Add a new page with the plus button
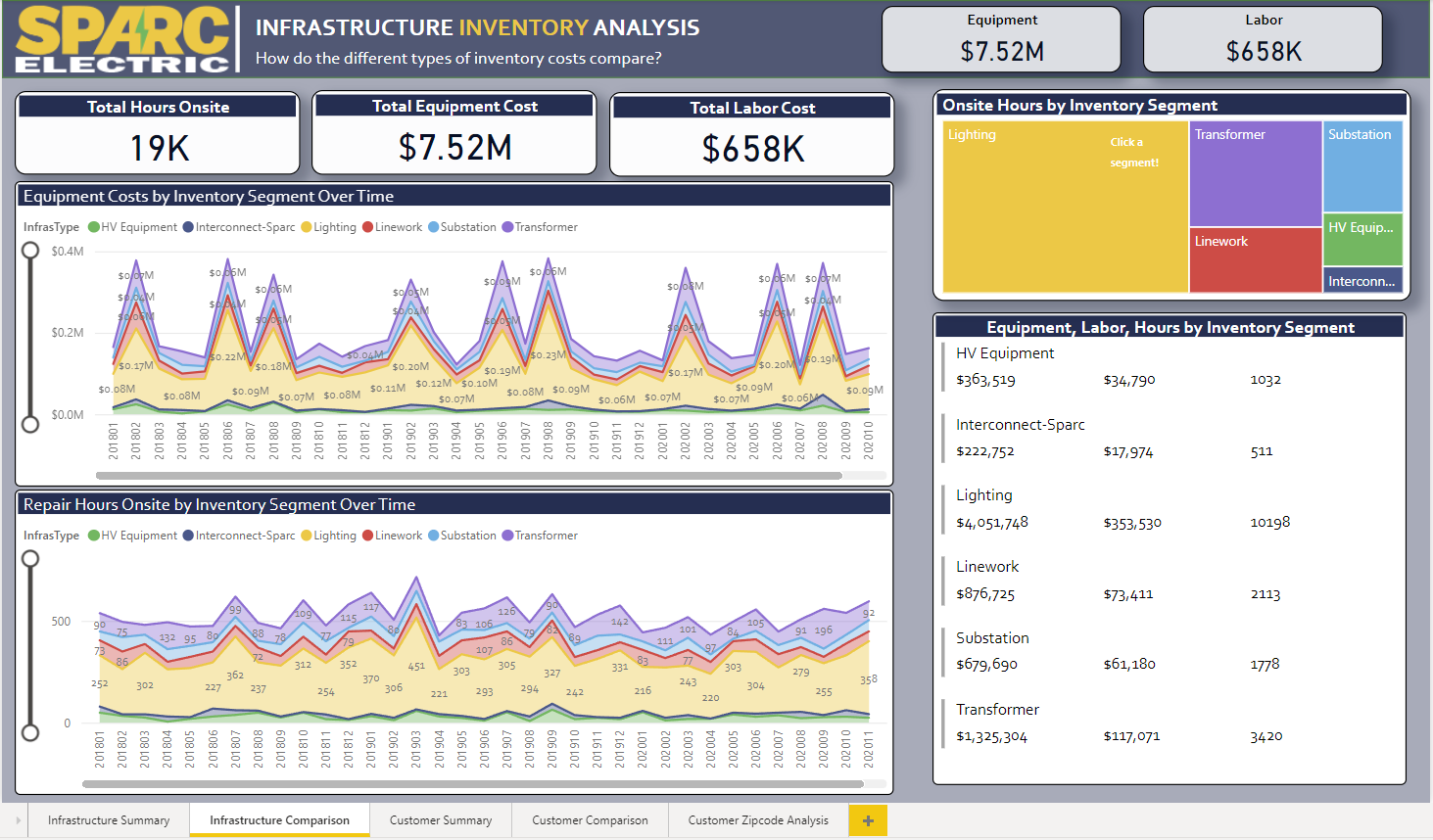The width and height of the screenshot is (1433, 840). (x=868, y=820)
